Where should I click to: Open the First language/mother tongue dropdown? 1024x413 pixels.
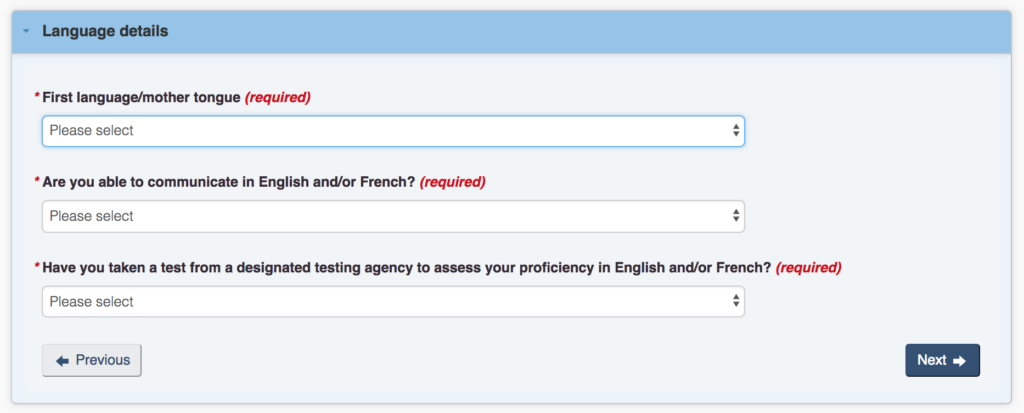392,131
